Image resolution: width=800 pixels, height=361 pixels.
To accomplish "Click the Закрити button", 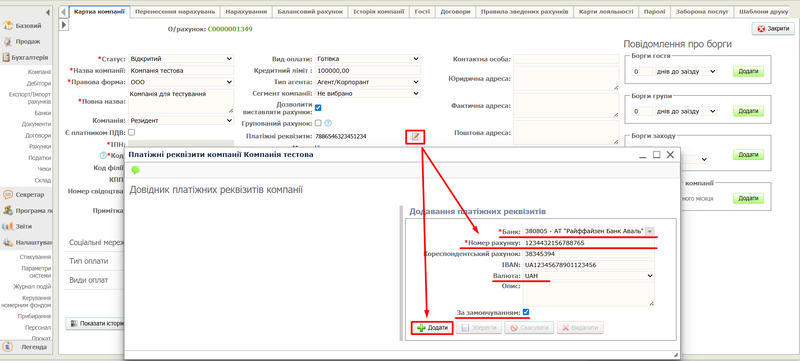I will (x=773, y=29).
